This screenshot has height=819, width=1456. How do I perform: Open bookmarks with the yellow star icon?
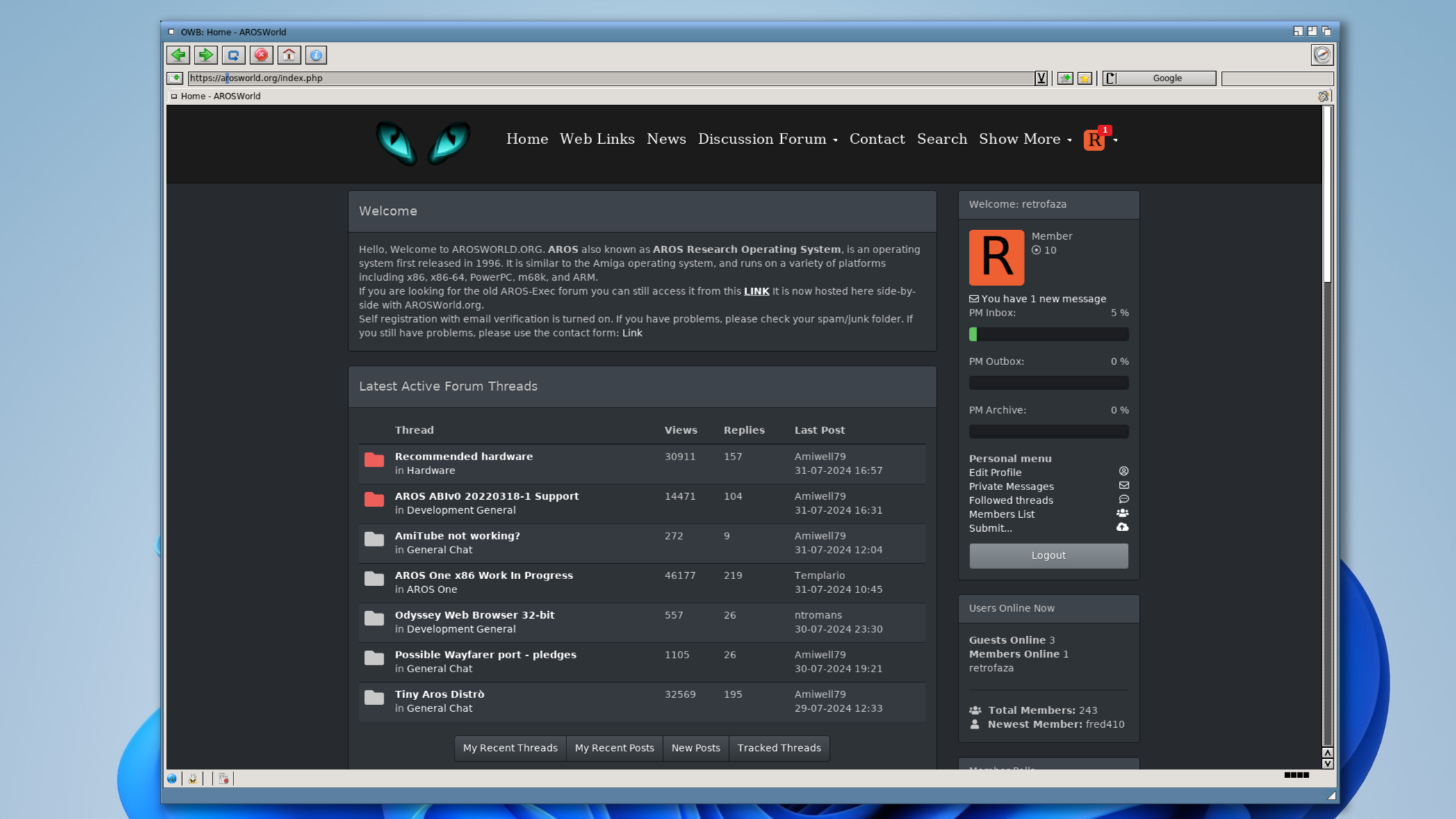pyautogui.click(x=1084, y=78)
